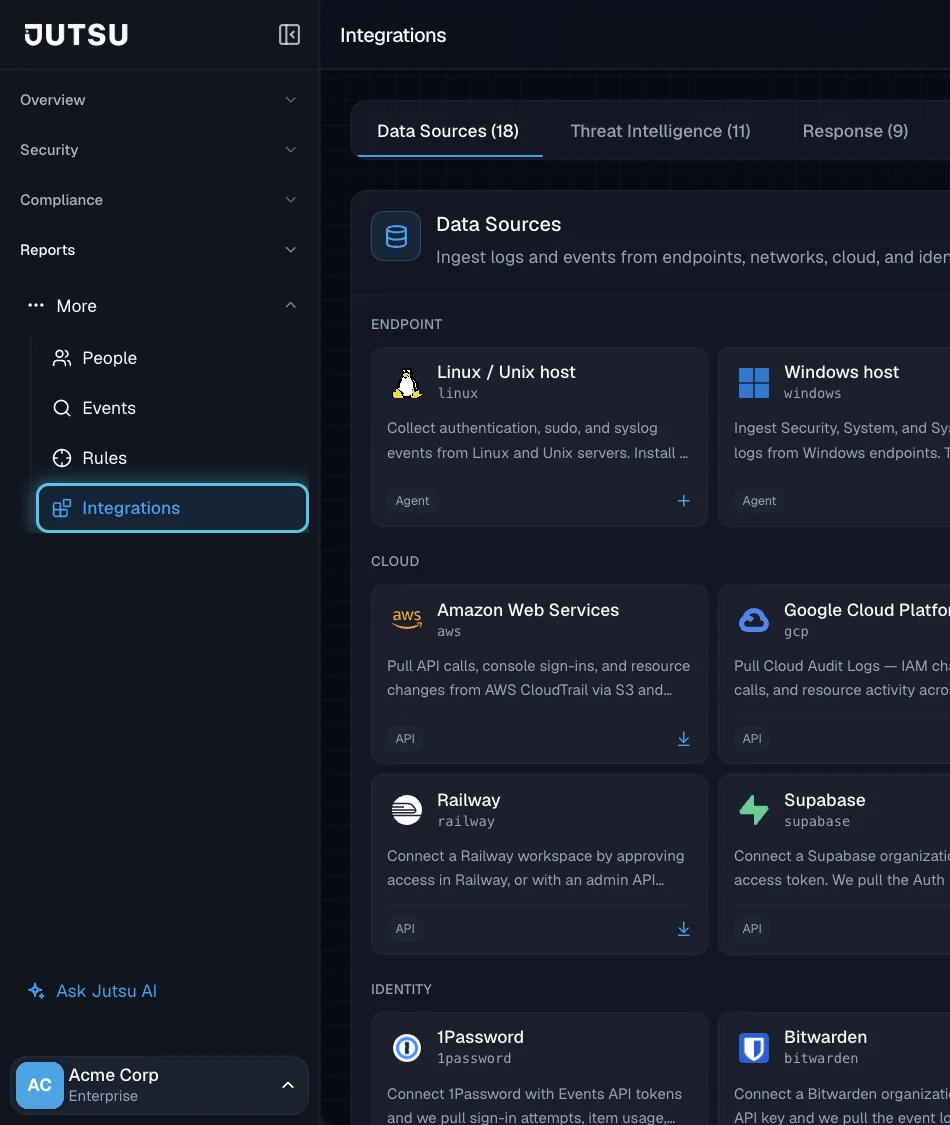Switch to the Data Sources (18) tab
Screen dimensions: 950x1125
(x=448, y=131)
